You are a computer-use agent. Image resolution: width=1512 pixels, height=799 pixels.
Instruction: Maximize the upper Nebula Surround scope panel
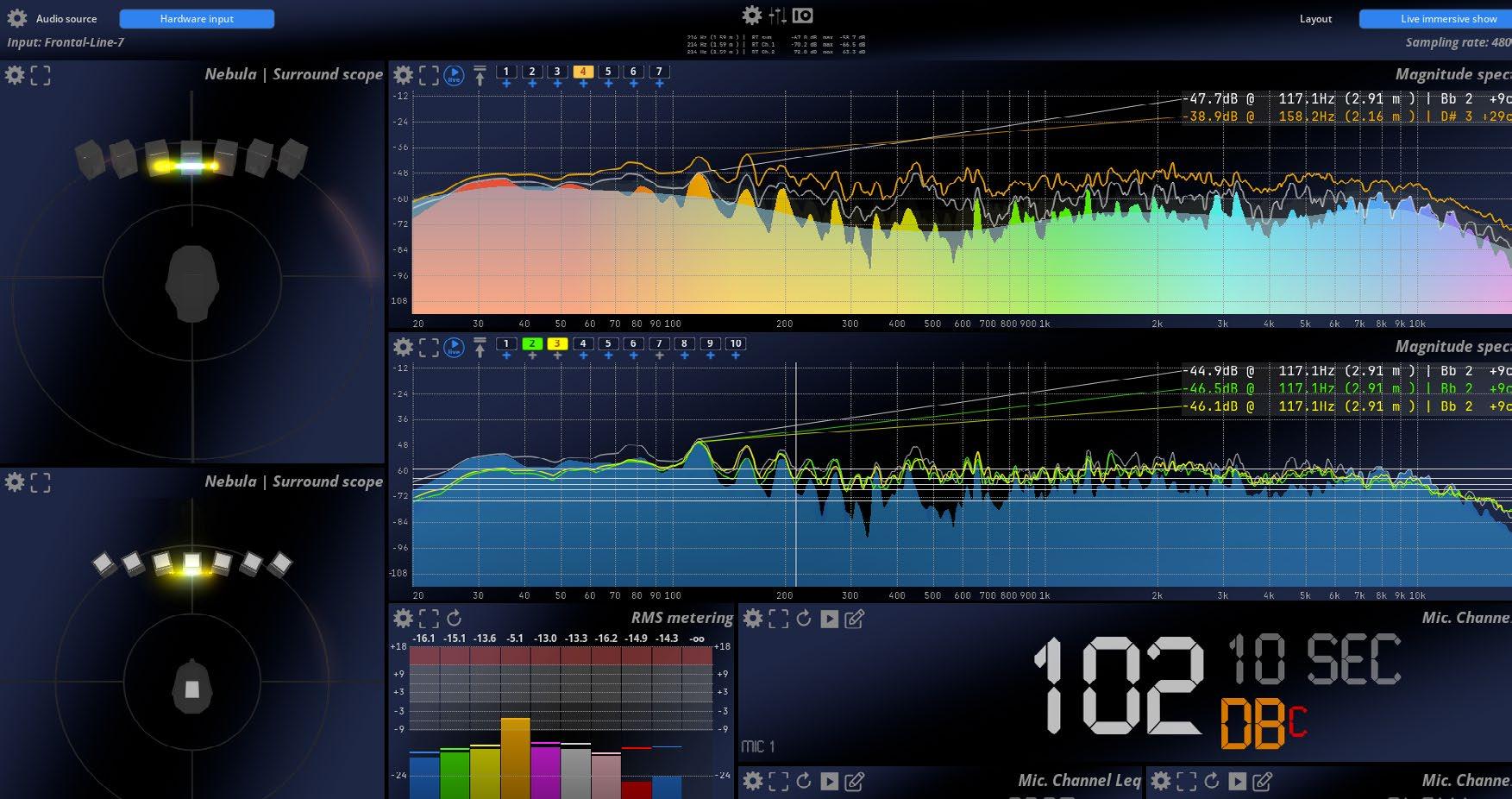pos(41,75)
